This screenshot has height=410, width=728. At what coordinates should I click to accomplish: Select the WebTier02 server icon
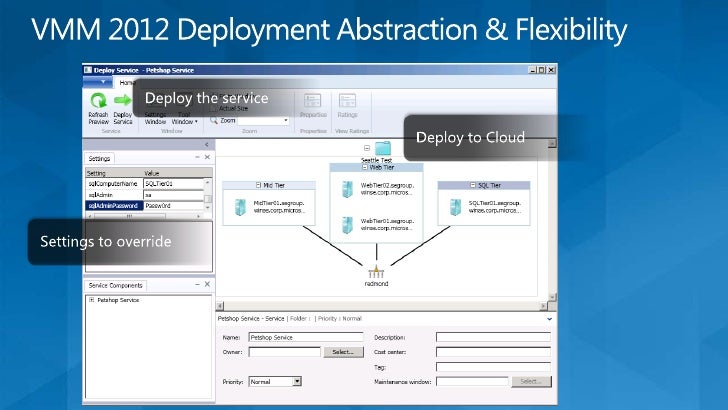pyautogui.click(x=347, y=189)
